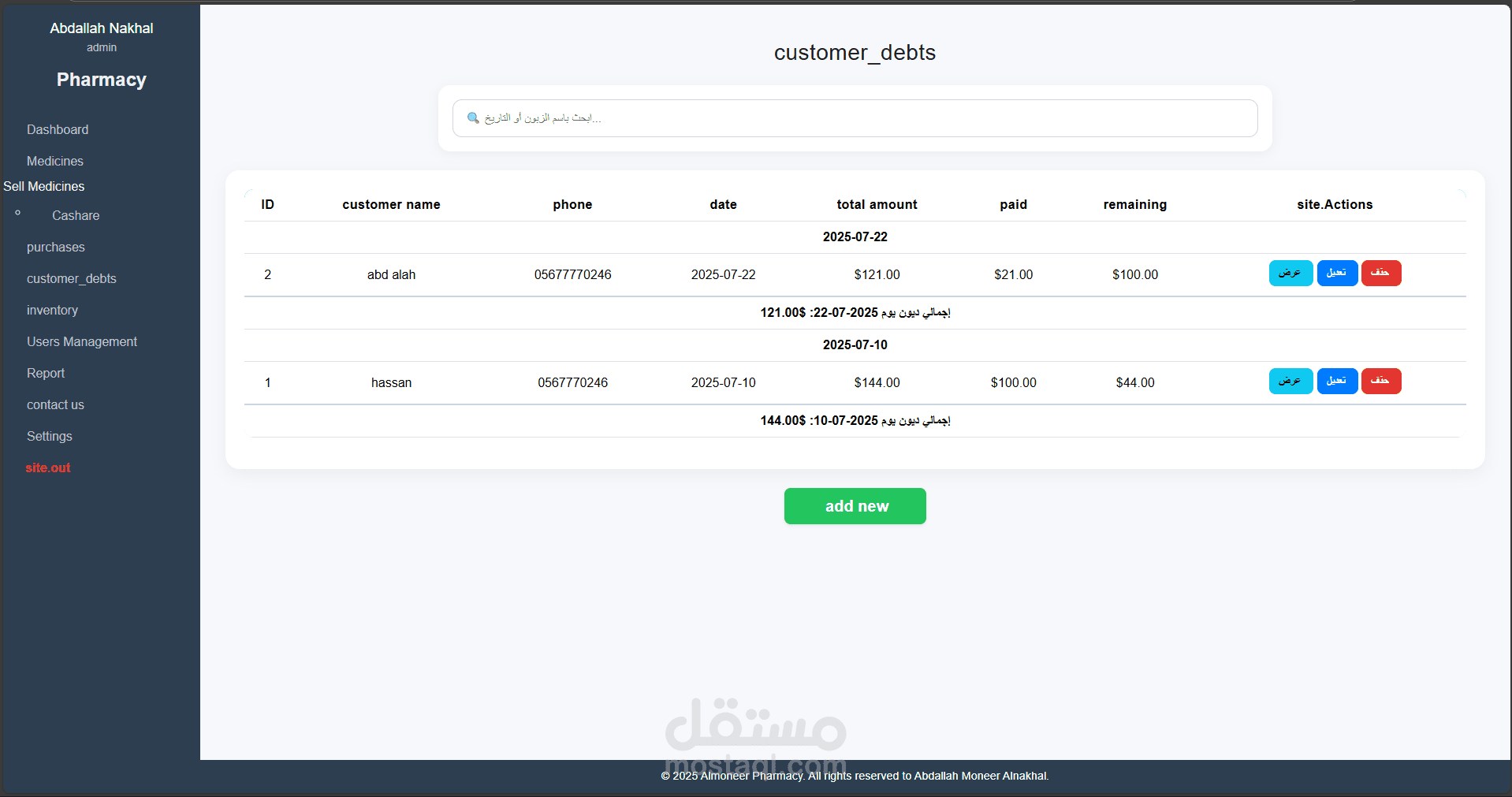The height and width of the screenshot is (797, 1512).
Task: Open the Cashare sub-item
Action: click(76, 215)
